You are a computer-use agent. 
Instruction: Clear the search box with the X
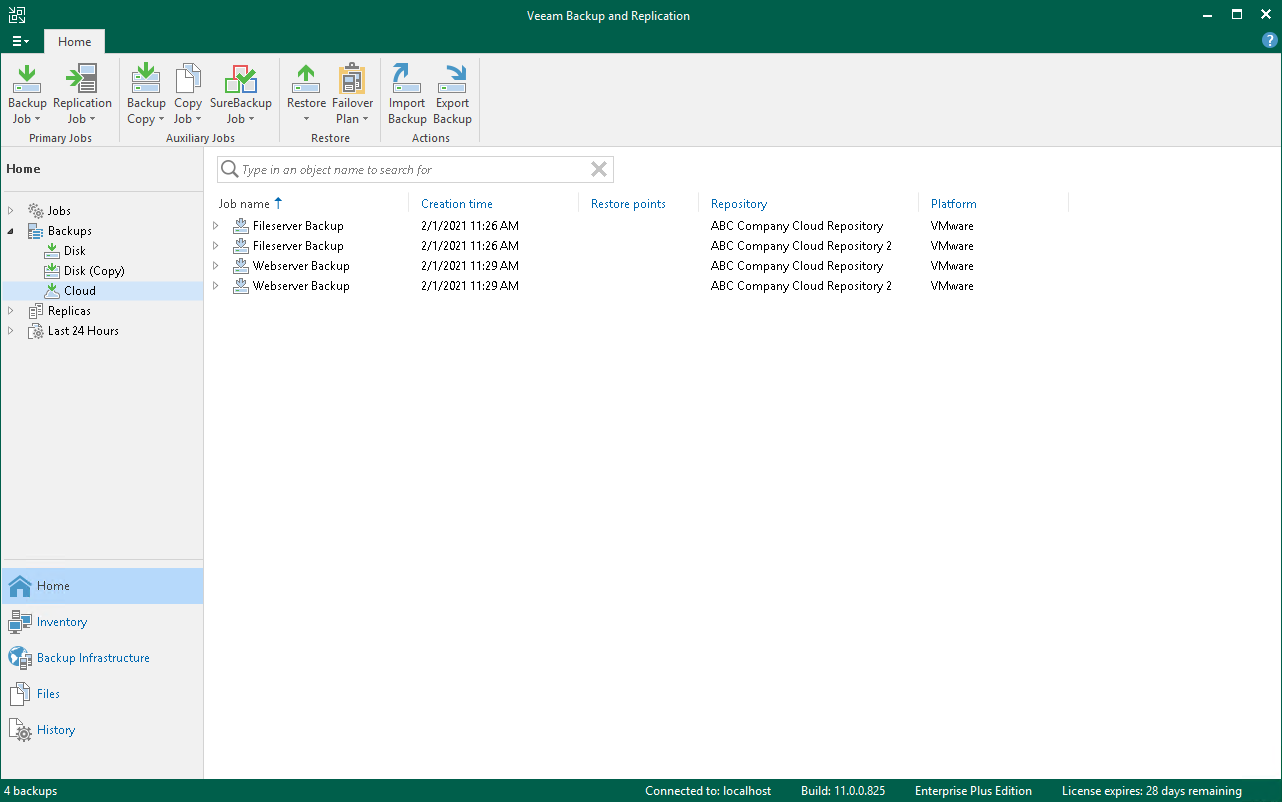[x=599, y=169]
